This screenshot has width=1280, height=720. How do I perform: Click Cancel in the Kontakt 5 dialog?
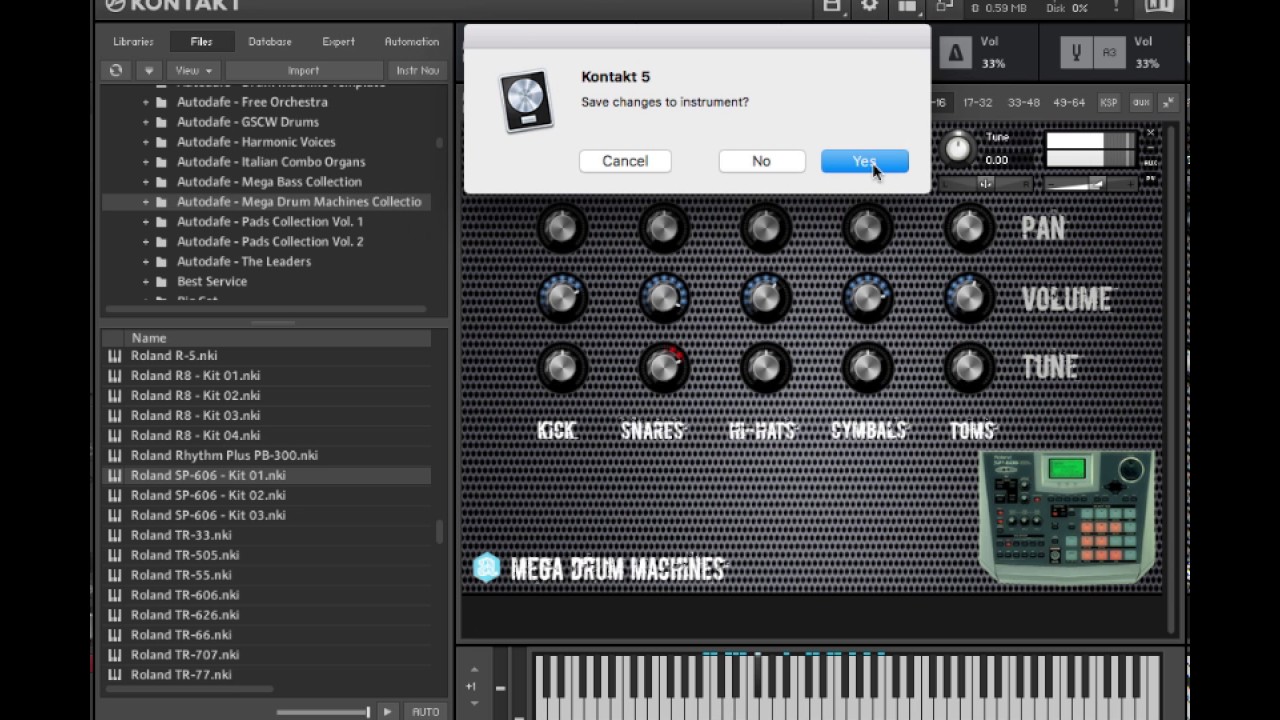pos(625,161)
